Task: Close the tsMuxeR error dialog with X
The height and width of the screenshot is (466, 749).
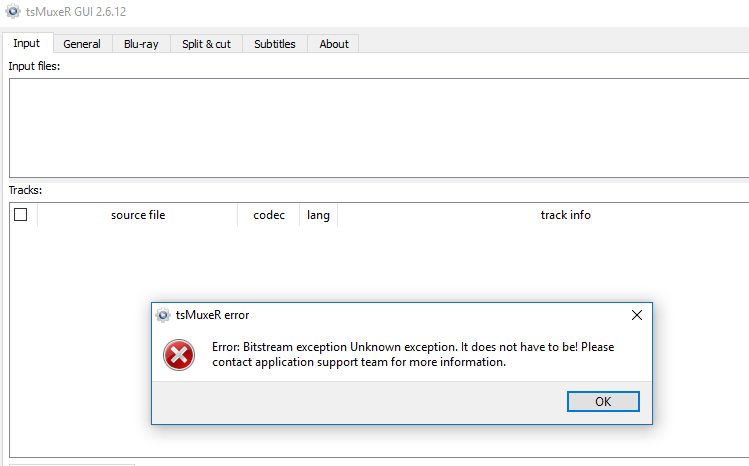Action: [637, 314]
